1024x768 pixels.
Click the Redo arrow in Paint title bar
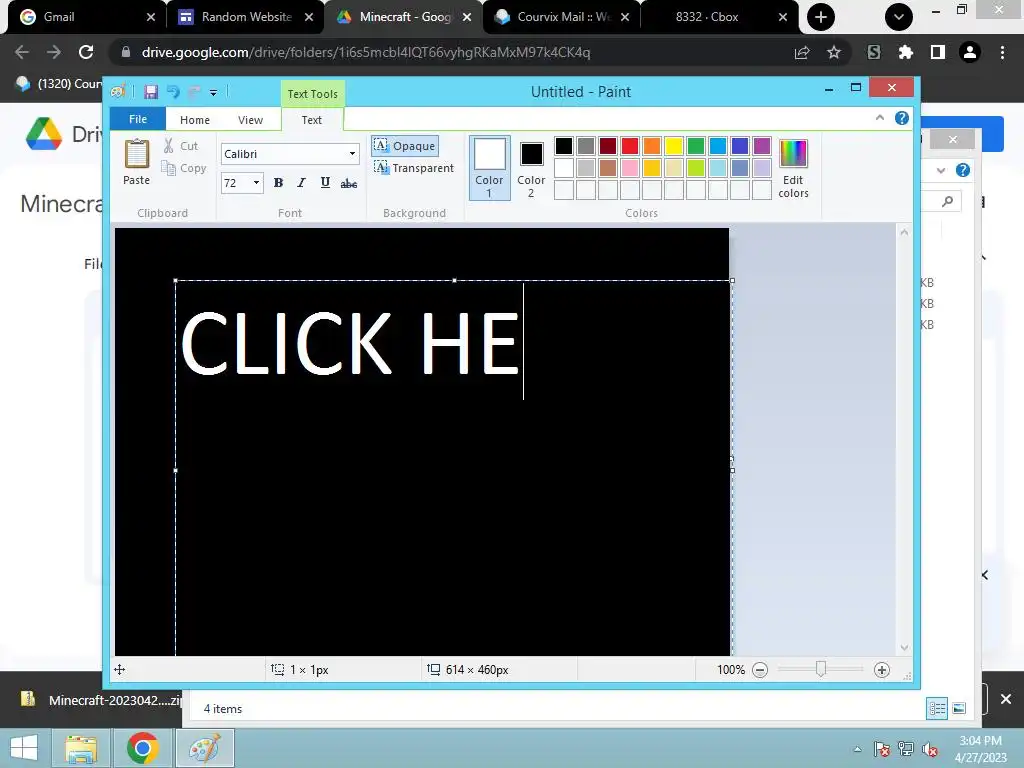tap(194, 92)
